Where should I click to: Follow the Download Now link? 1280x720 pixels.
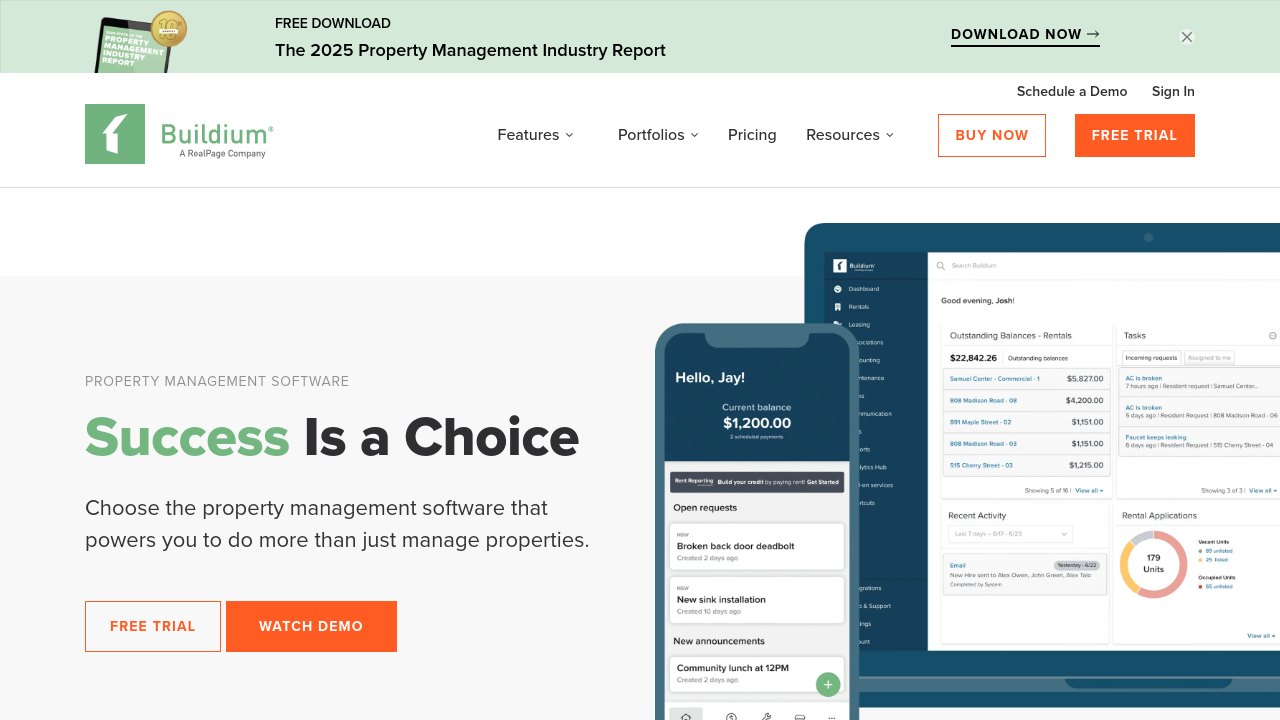(x=1025, y=35)
